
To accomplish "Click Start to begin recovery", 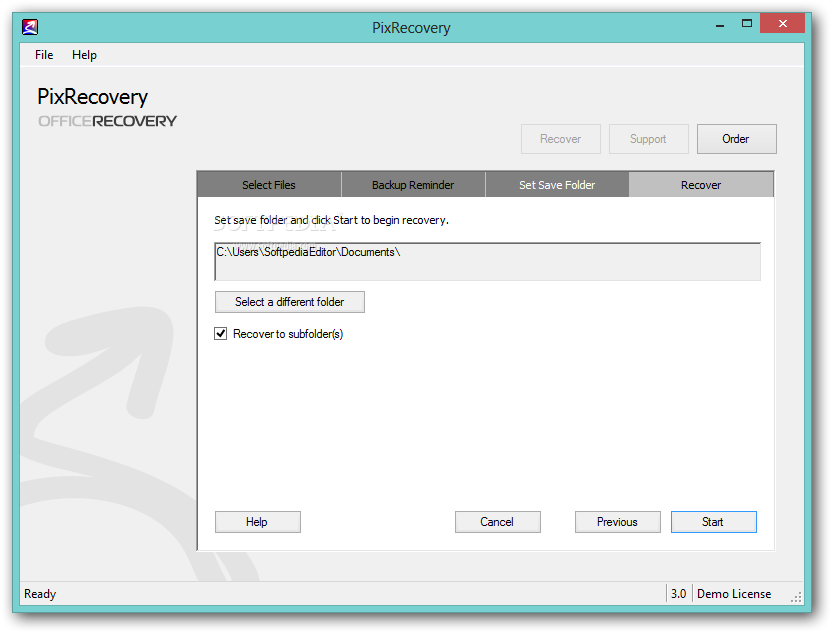I will pos(714,522).
